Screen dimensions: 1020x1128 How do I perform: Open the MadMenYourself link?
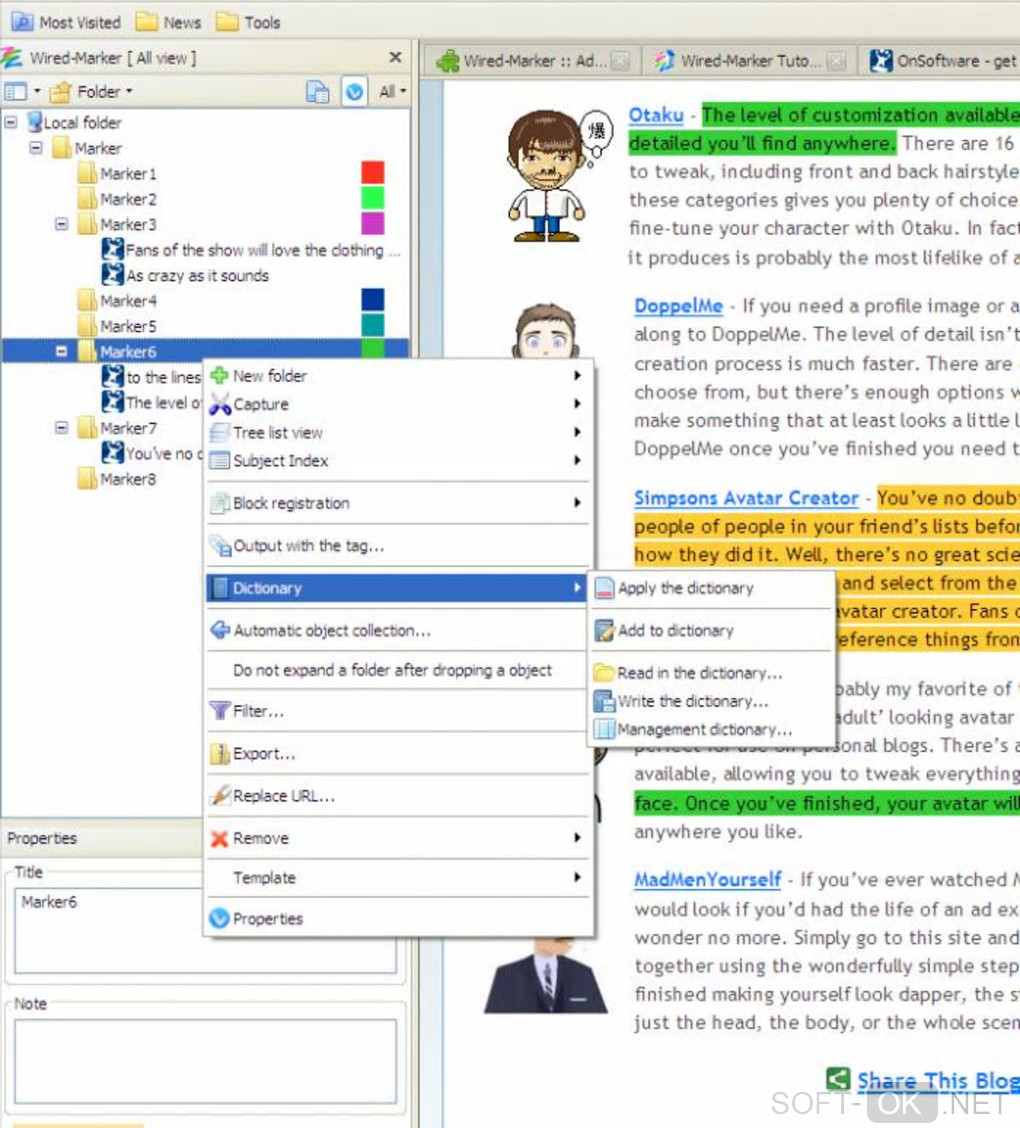708,879
